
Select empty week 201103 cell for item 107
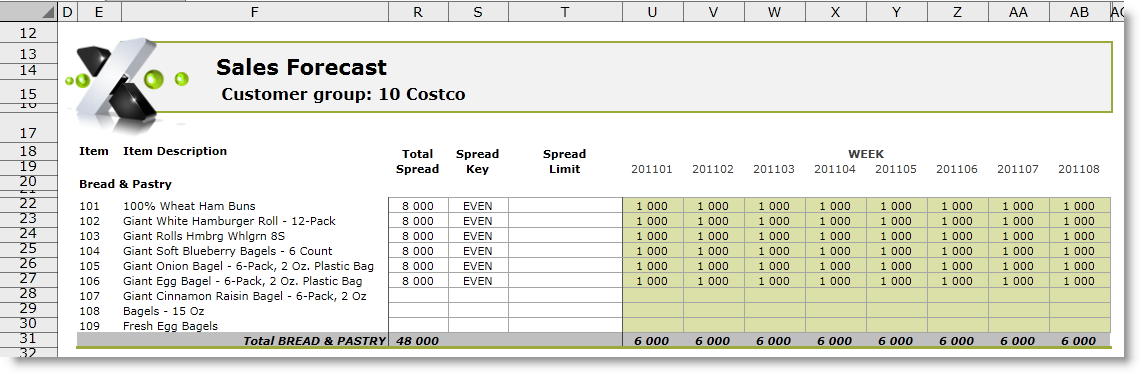click(774, 295)
